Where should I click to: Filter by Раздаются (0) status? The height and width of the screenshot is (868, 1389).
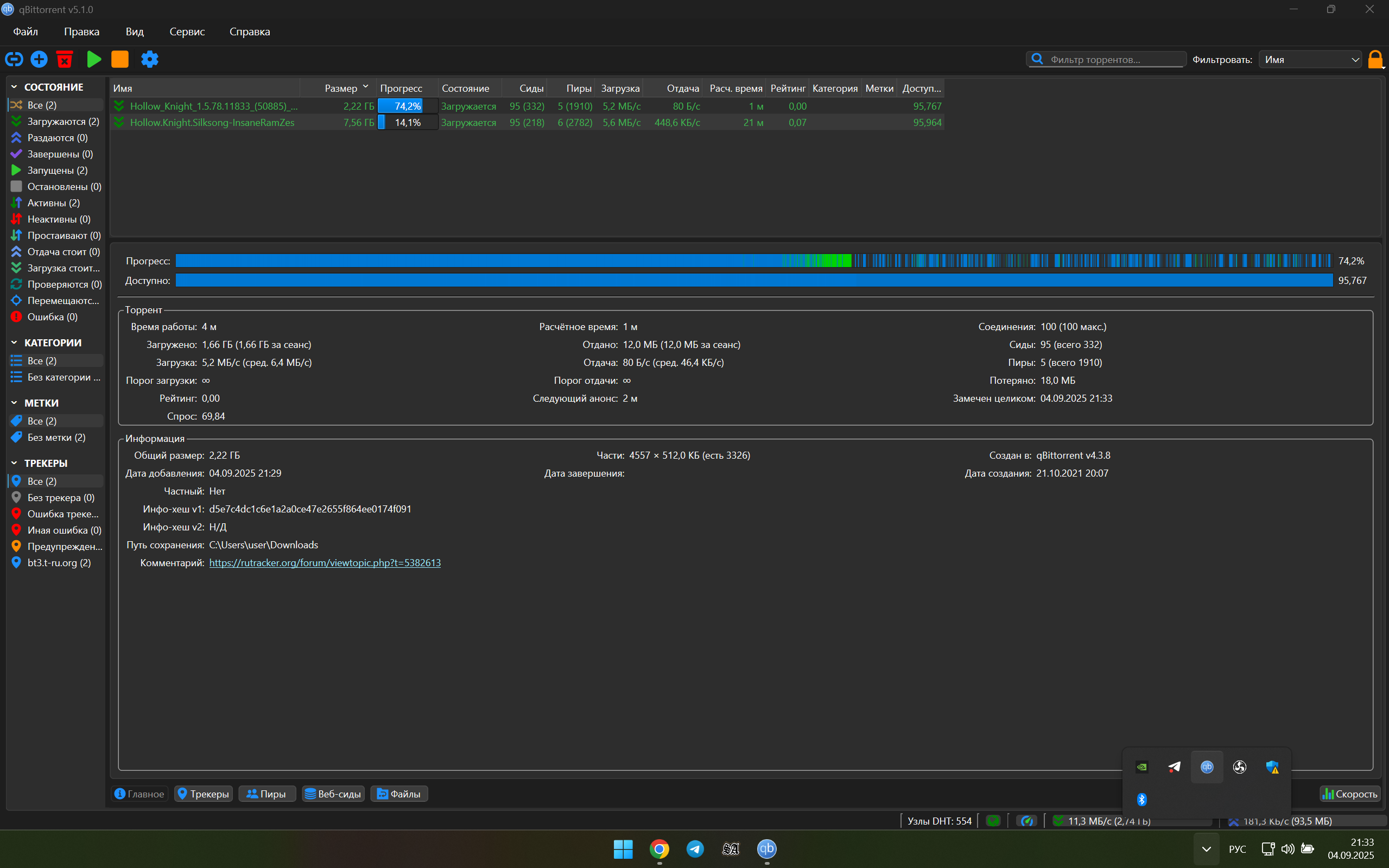[56, 138]
